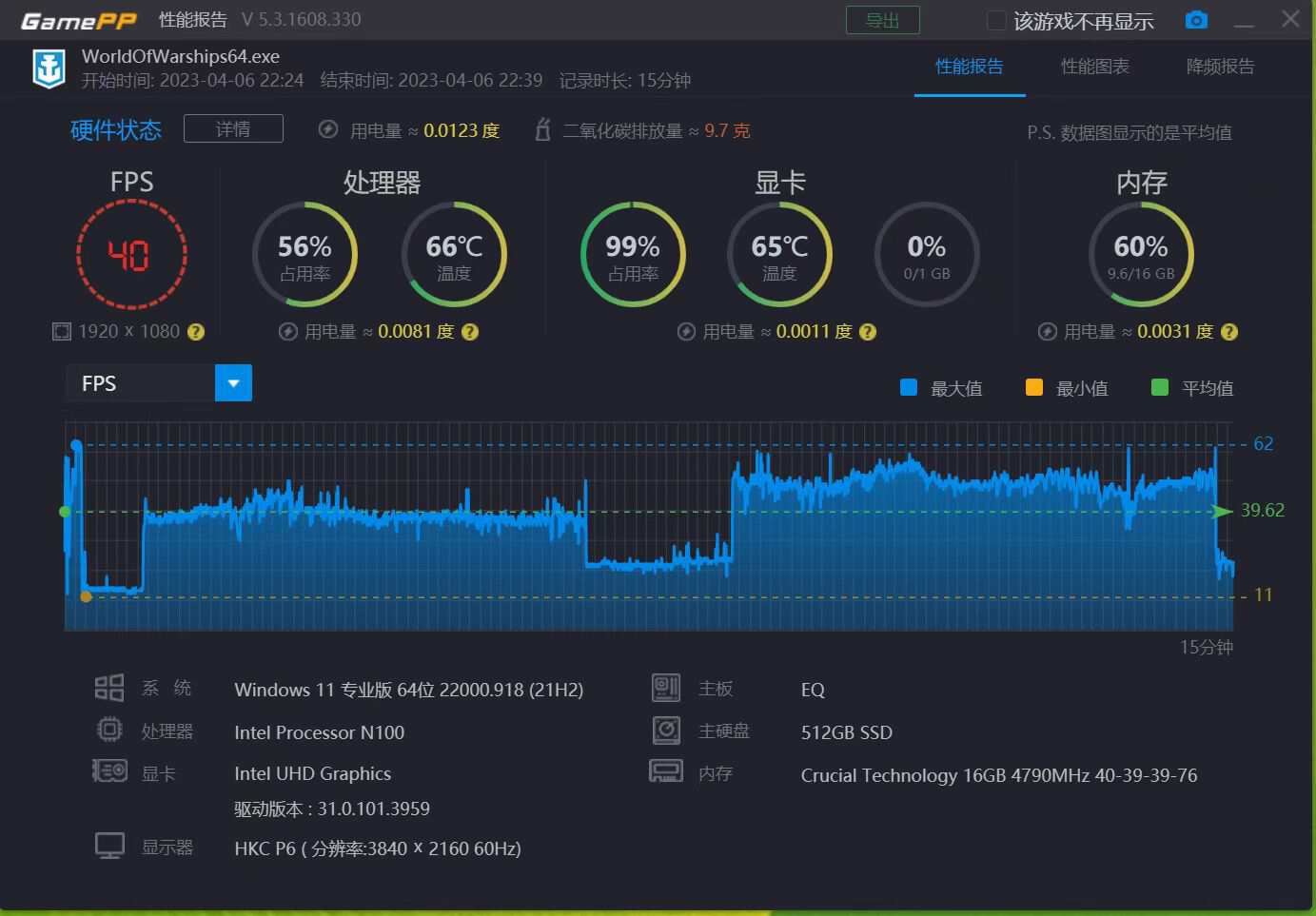Click the total power usage icon

[x=328, y=129]
